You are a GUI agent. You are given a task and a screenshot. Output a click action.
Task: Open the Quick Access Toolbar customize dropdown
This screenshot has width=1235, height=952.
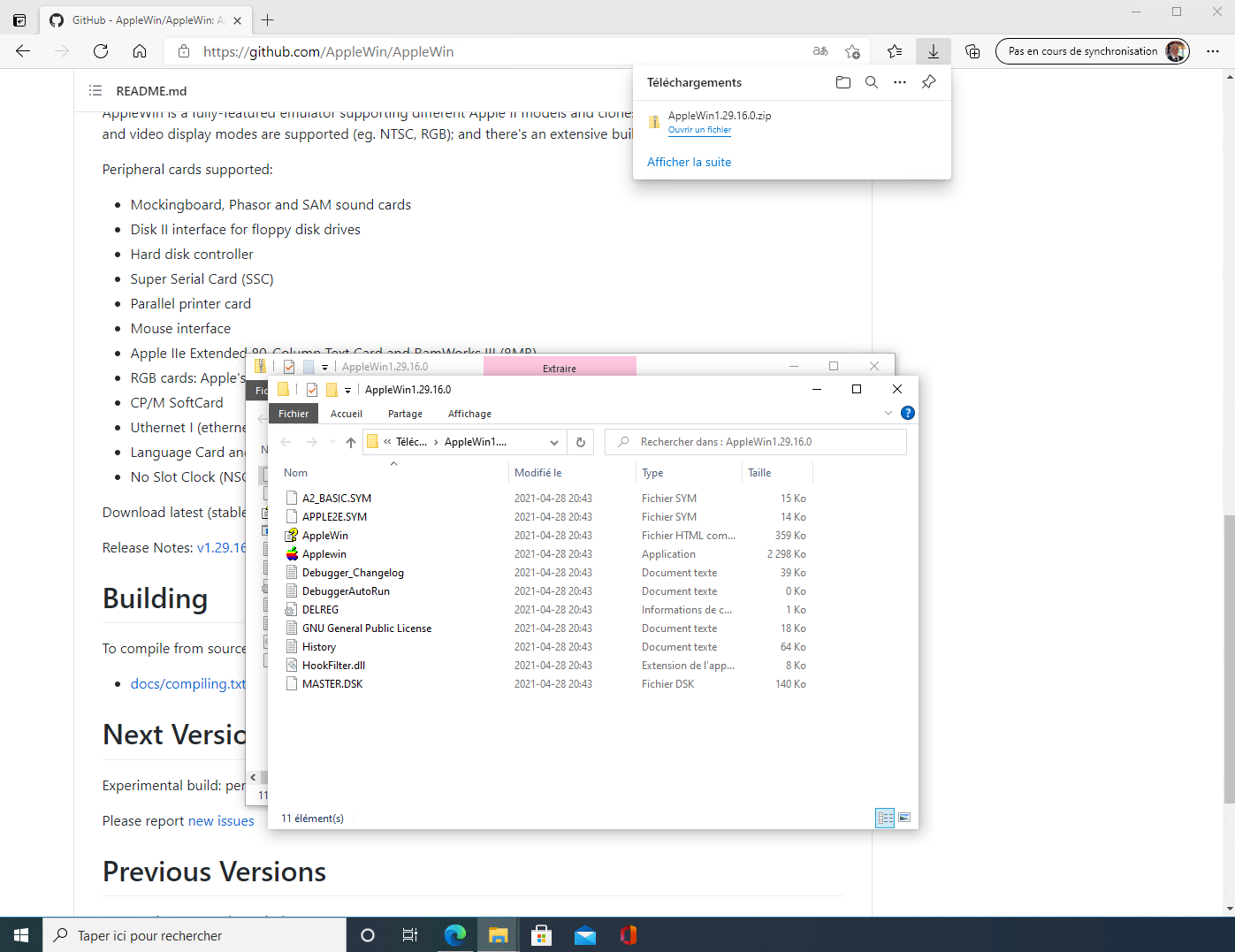[347, 390]
